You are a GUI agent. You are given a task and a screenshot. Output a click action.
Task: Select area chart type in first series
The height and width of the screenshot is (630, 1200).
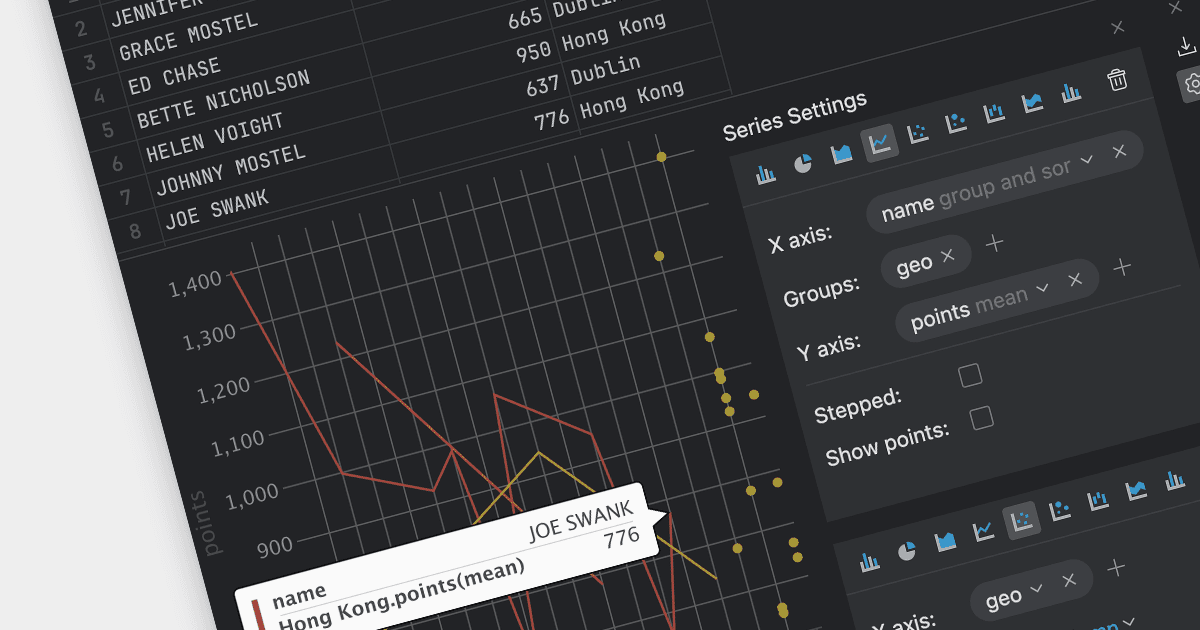[x=842, y=155]
